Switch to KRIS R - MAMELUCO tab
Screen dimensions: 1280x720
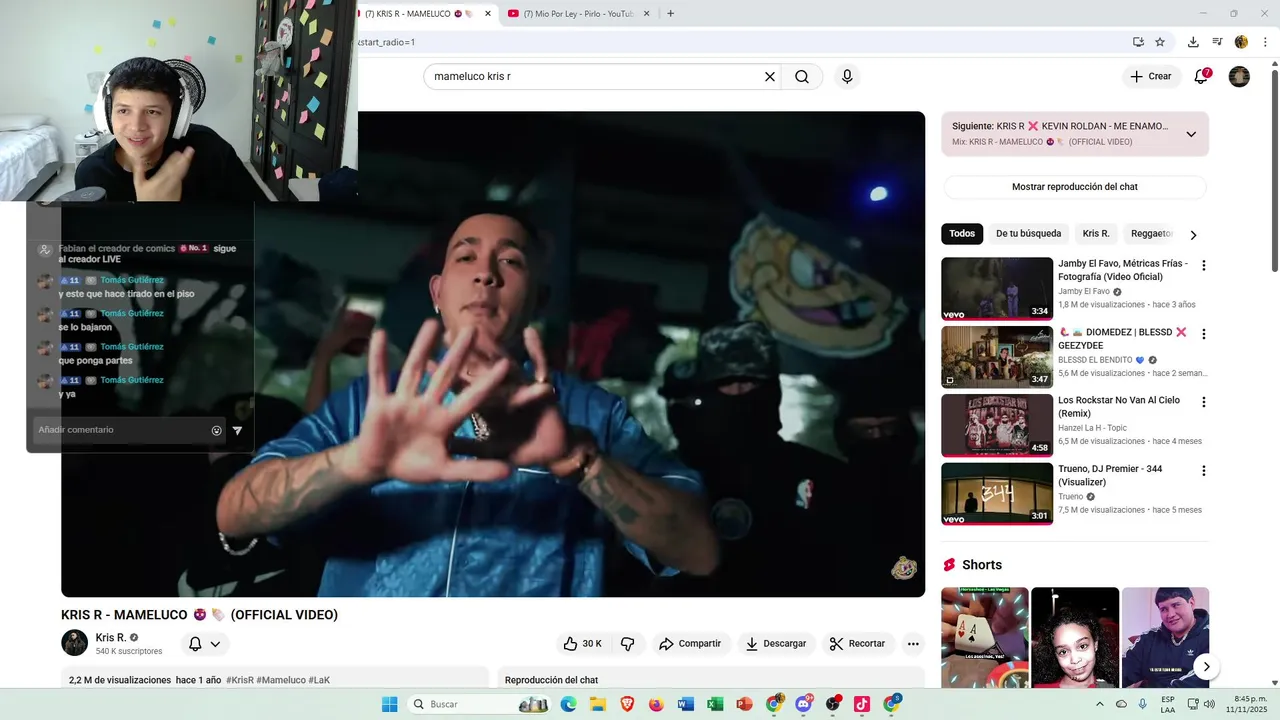click(427, 13)
